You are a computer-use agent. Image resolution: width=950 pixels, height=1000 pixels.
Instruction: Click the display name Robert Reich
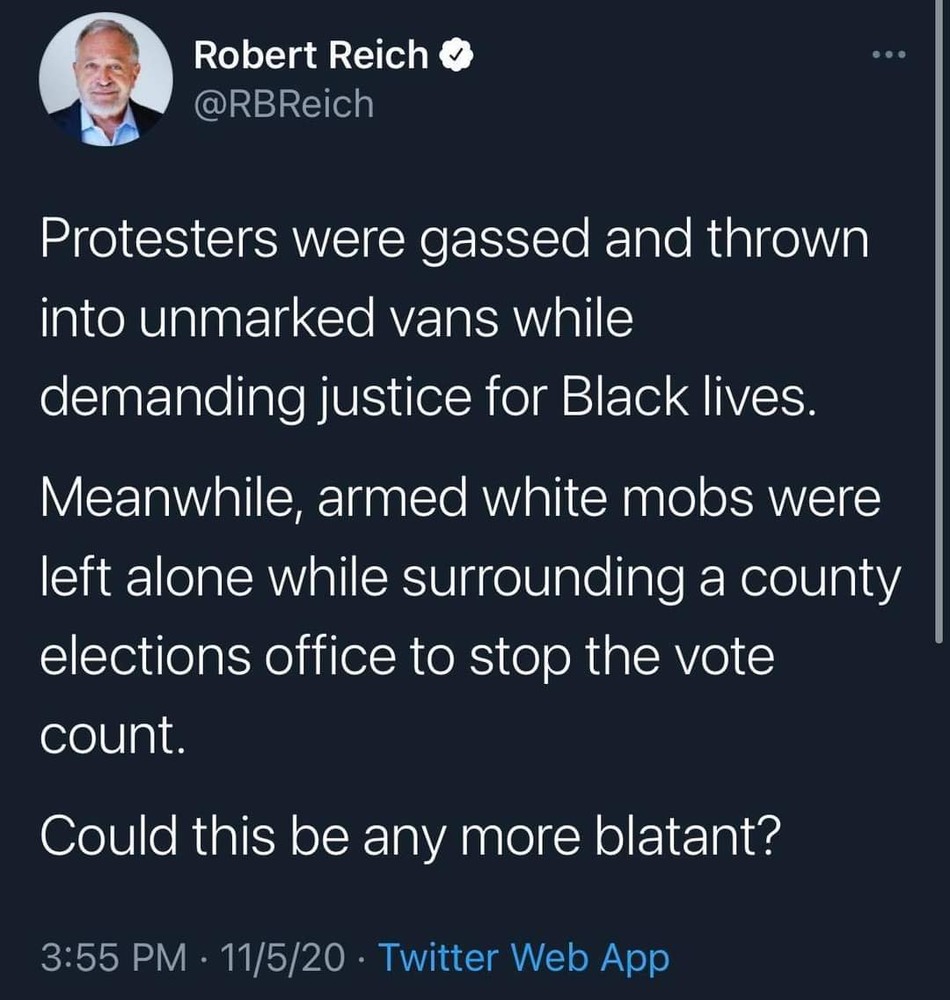[x=311, y=57]
